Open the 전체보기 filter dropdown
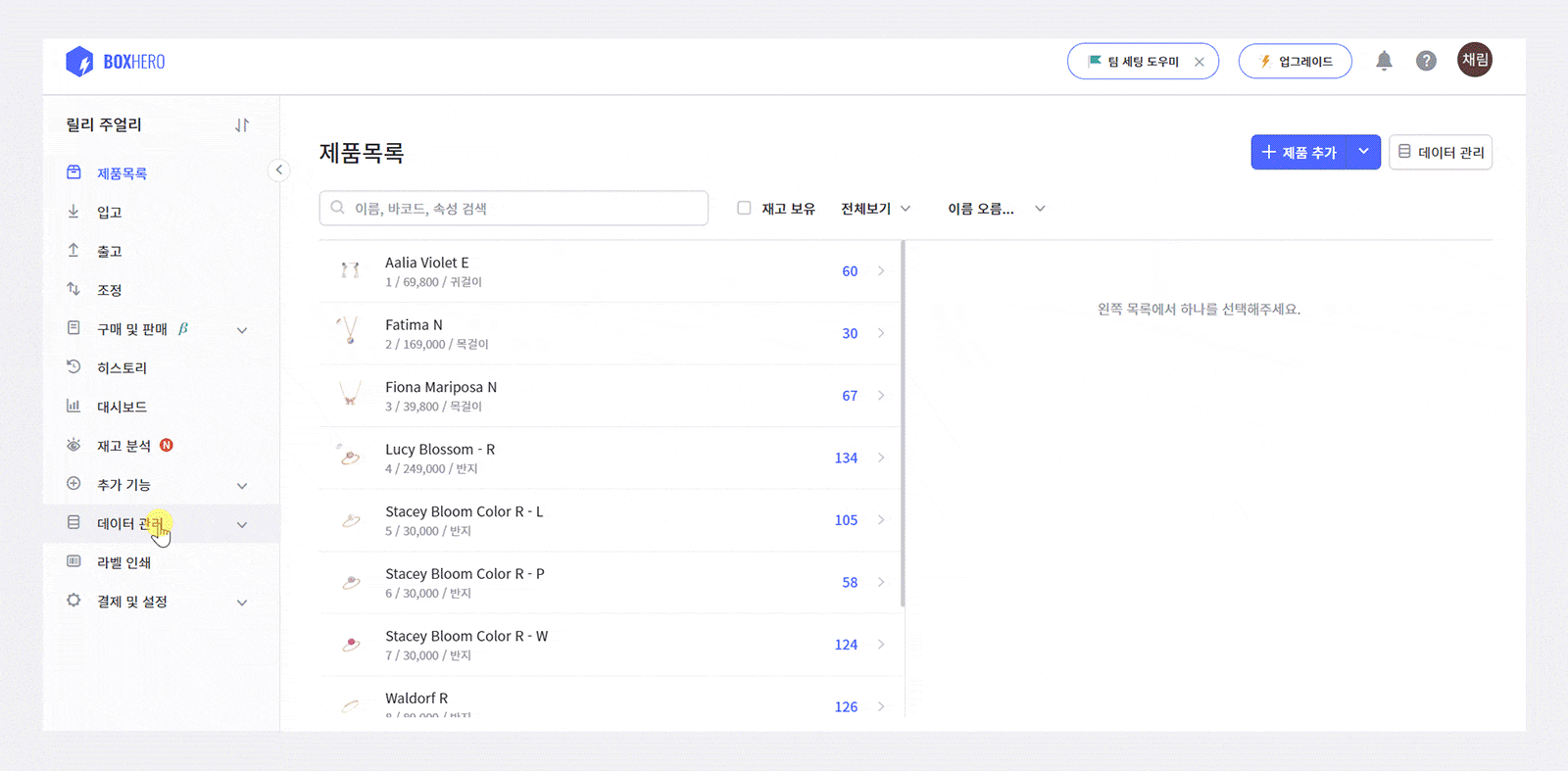The image size is (1568, 771). click(x=875, y=209)
